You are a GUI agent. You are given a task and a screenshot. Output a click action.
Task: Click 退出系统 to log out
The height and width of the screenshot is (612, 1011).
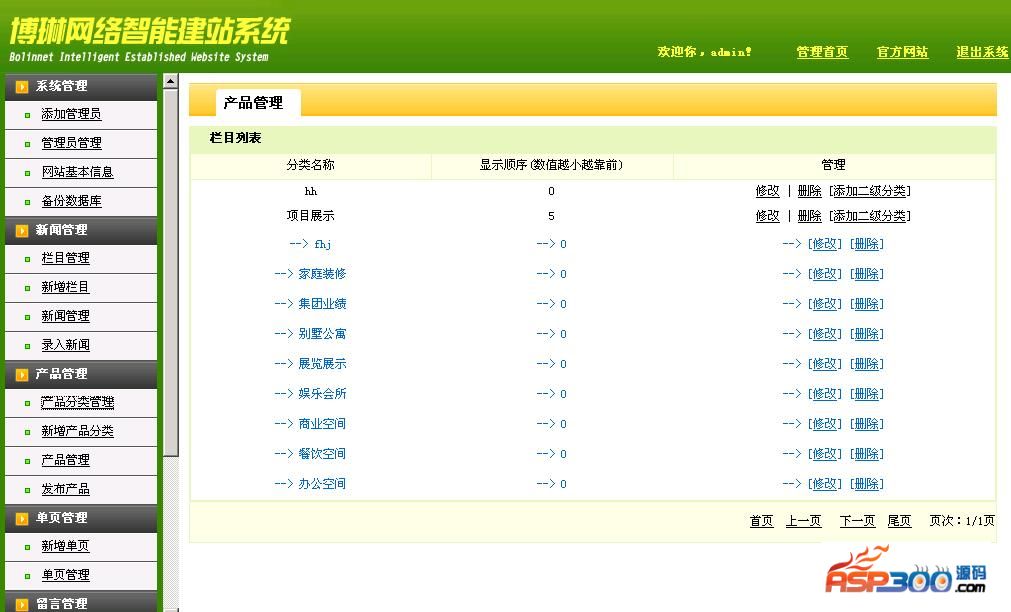coord(982,52)
